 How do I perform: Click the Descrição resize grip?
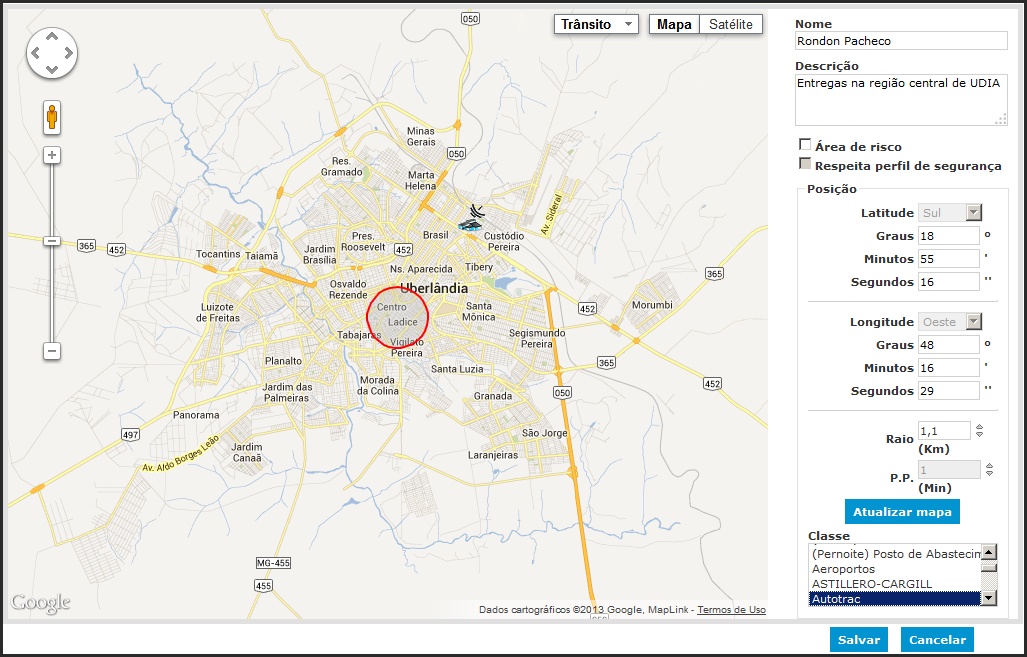[x=1001, y=119]
